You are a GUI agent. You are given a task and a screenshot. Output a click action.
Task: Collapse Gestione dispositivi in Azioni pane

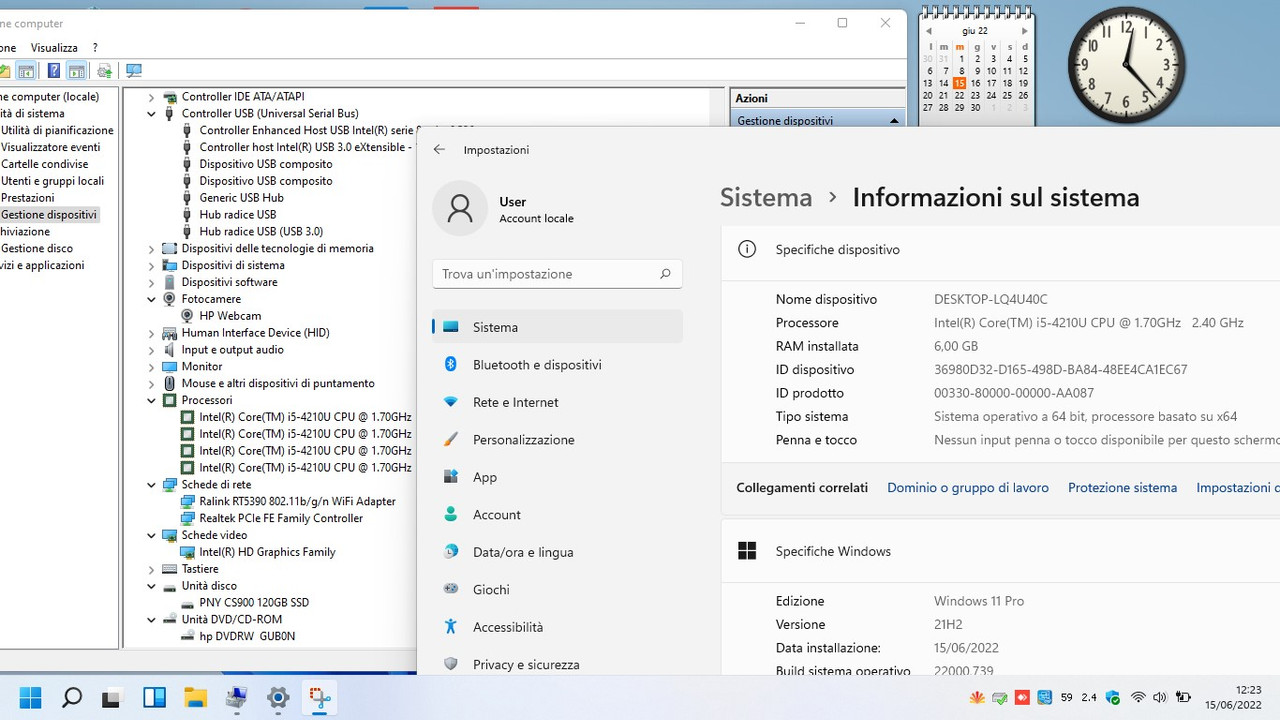[893, 121]
